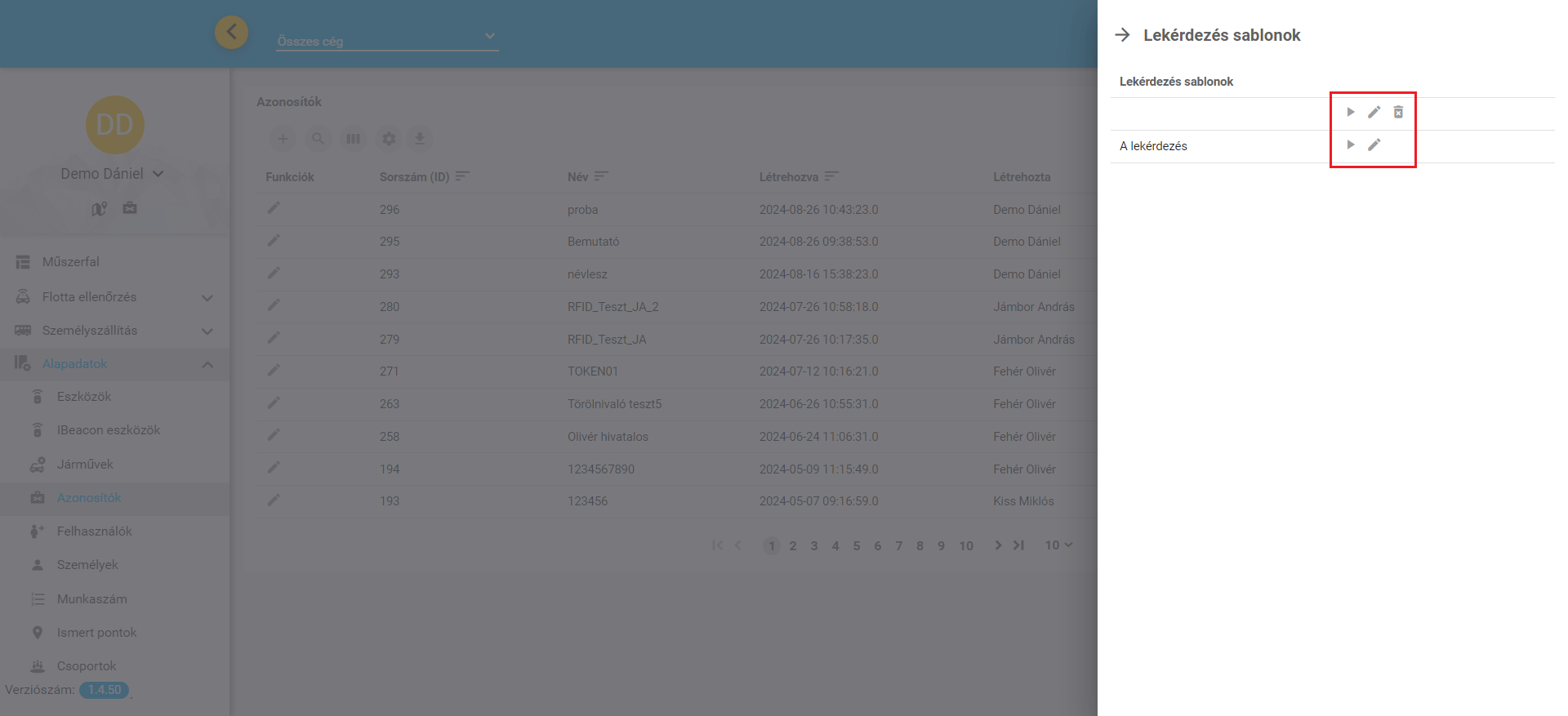The height and width of the screenshot is (716, 1568).
Task: Open Ismert pontok submenu item
Action: [114, 633]
